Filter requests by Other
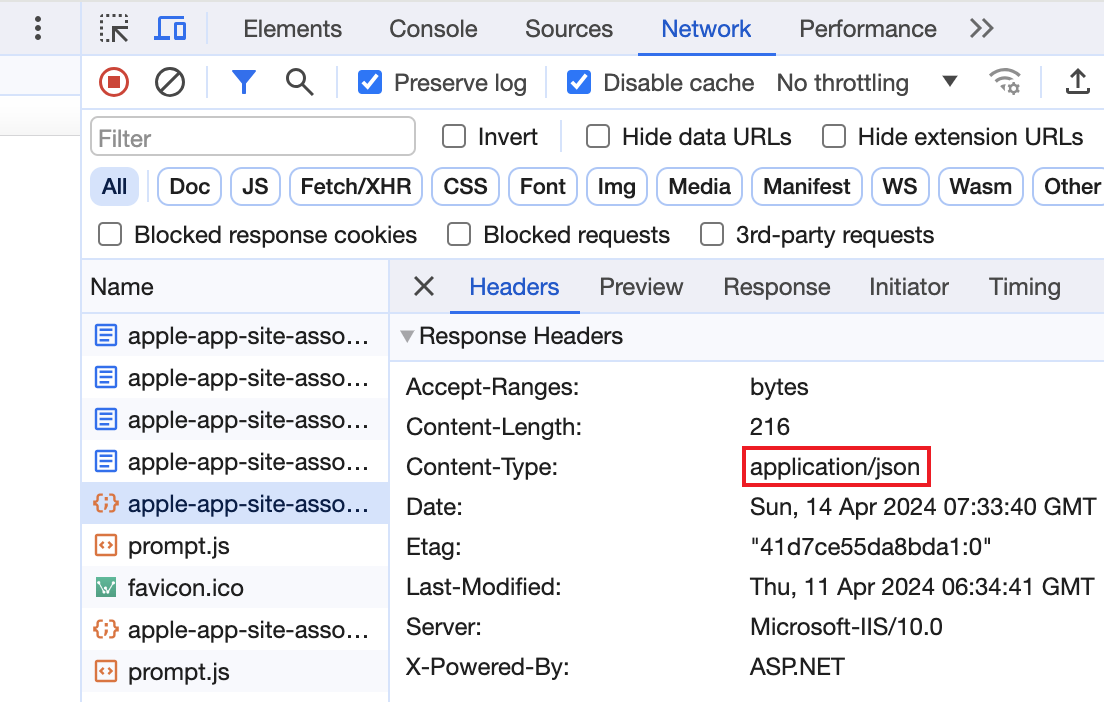The height and width of the screenshot is (702, 1104). pos(1069,187)
